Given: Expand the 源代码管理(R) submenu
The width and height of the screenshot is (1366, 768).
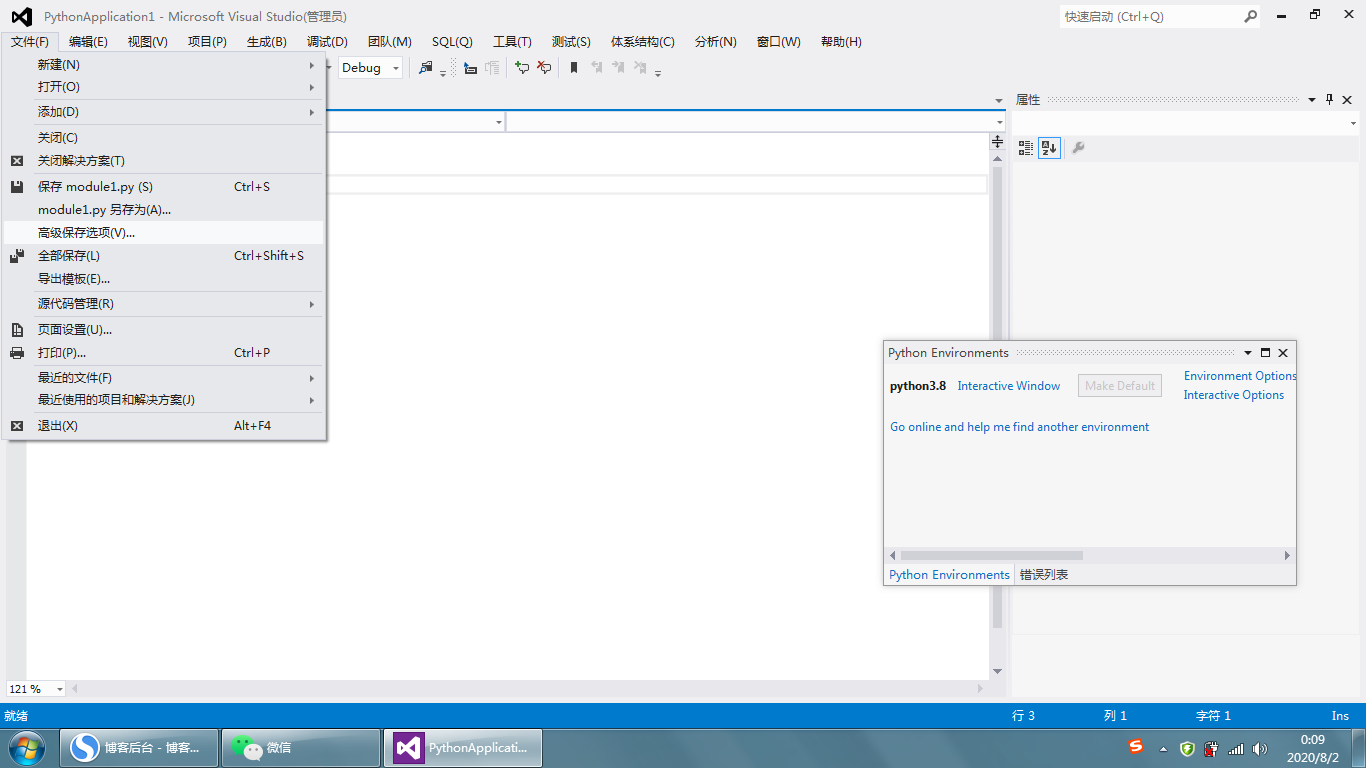Looking at the screenshot, I should (164, 304).
